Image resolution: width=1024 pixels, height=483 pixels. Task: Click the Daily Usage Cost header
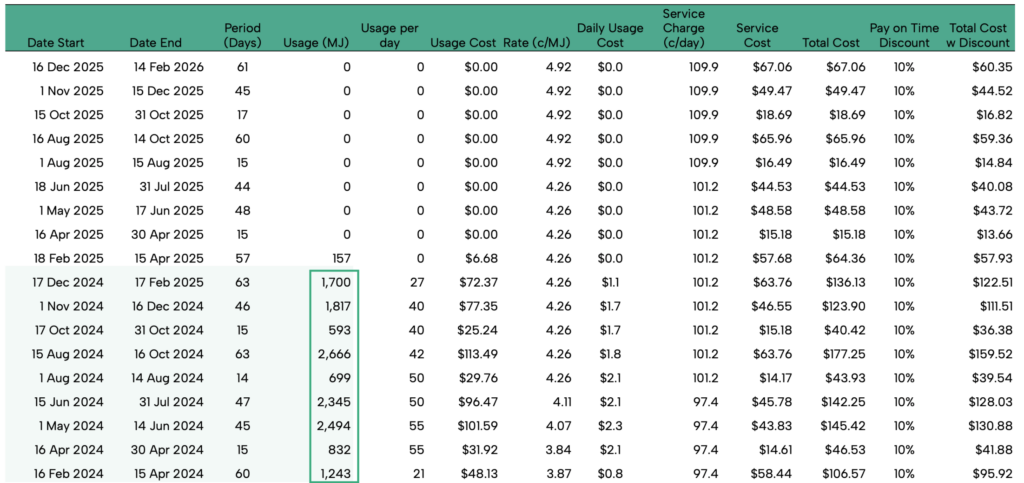pos(610,36)
